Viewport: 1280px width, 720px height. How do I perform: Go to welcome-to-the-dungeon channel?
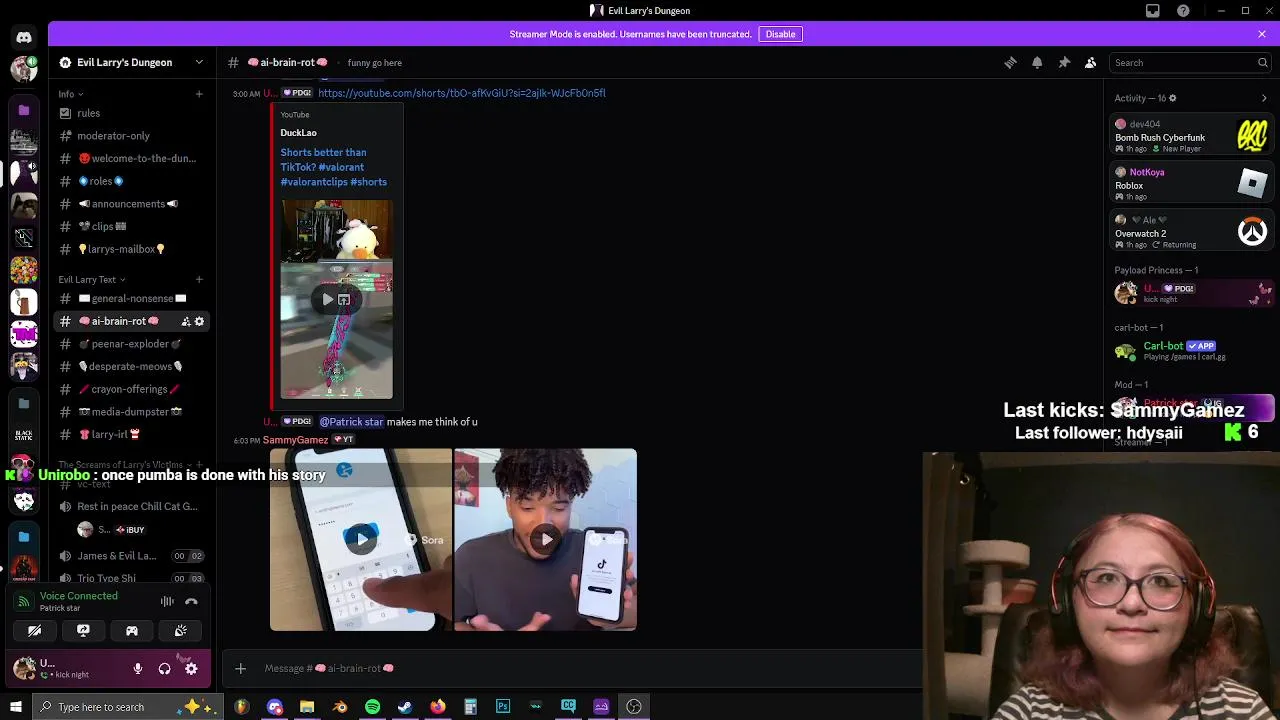pyautogui.click(x=131, y=158)
